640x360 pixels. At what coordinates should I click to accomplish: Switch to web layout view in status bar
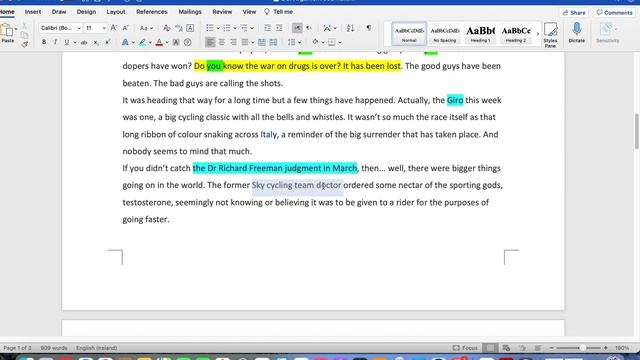click(x=506, y=348)
